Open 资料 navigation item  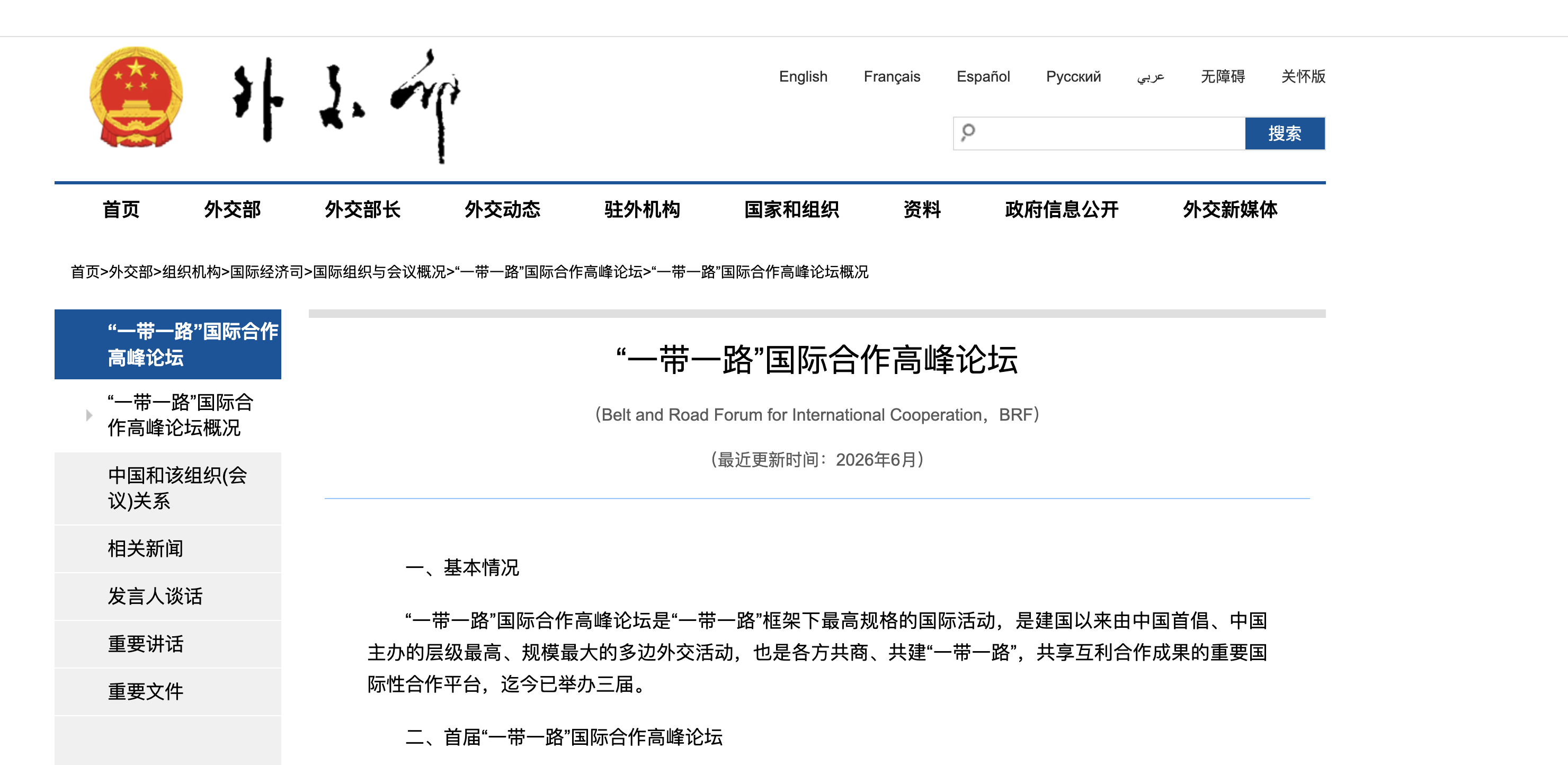(922, 209)
